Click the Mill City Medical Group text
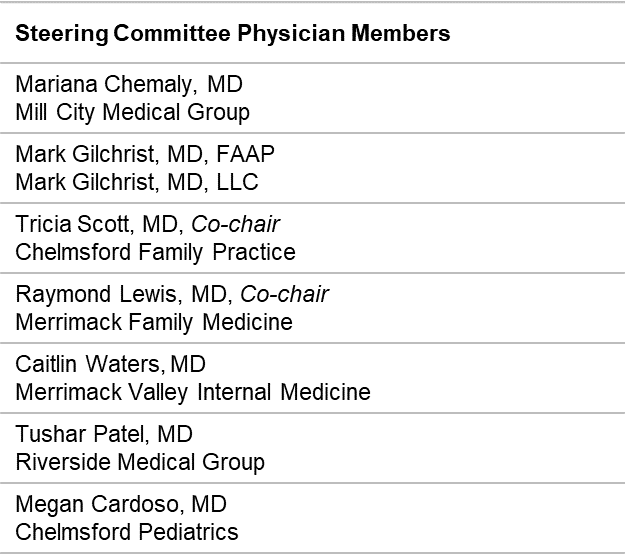This screenshot has width=626, height=560. [133, 113]
